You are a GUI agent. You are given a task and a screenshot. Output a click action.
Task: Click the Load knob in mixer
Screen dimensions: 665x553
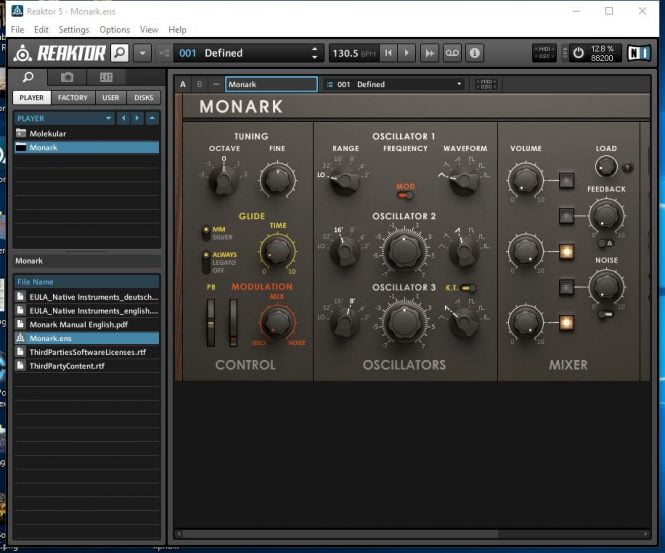click(606, 166)
